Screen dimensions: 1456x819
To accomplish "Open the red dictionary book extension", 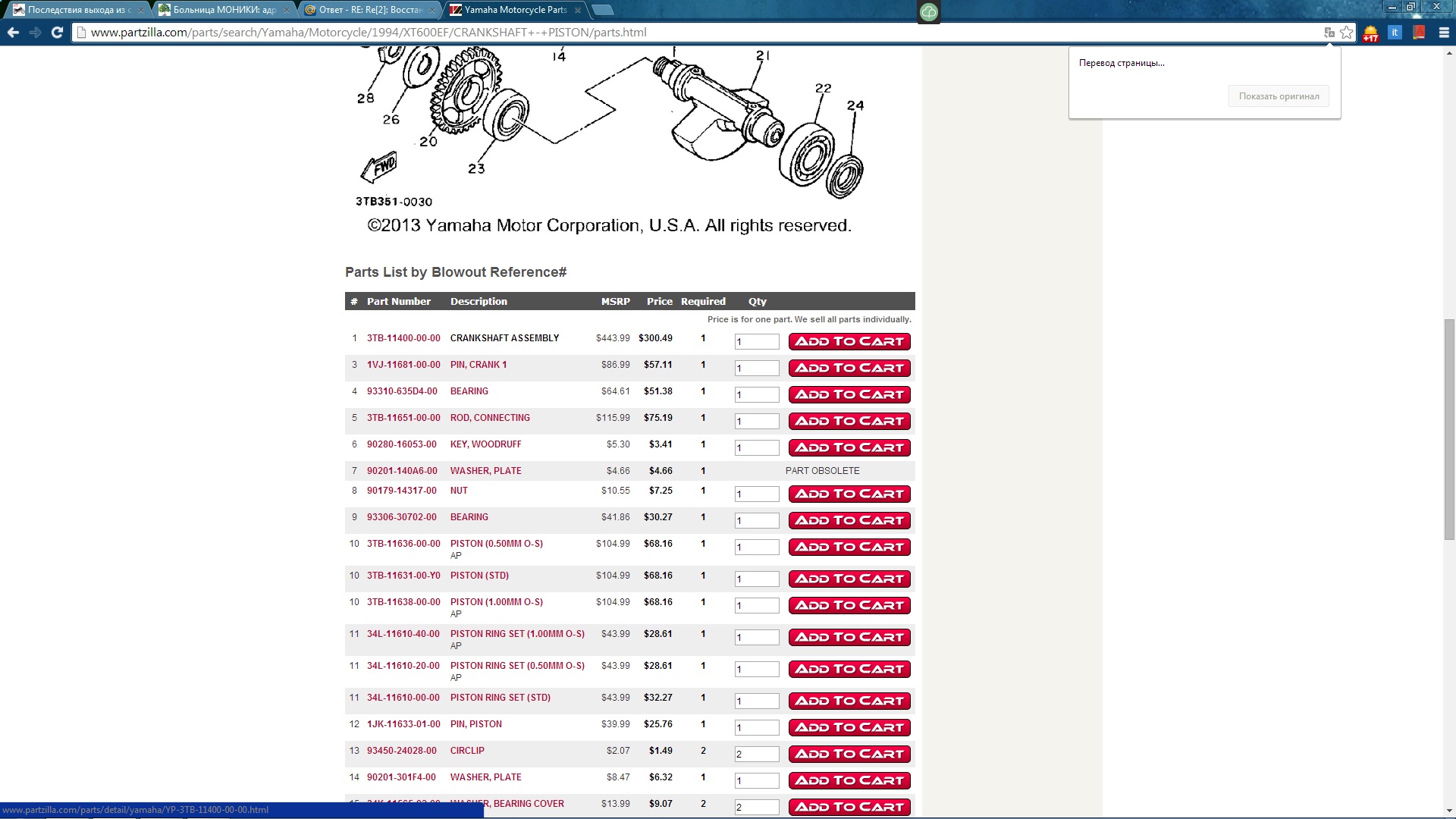I will (x=1419, y=33).
